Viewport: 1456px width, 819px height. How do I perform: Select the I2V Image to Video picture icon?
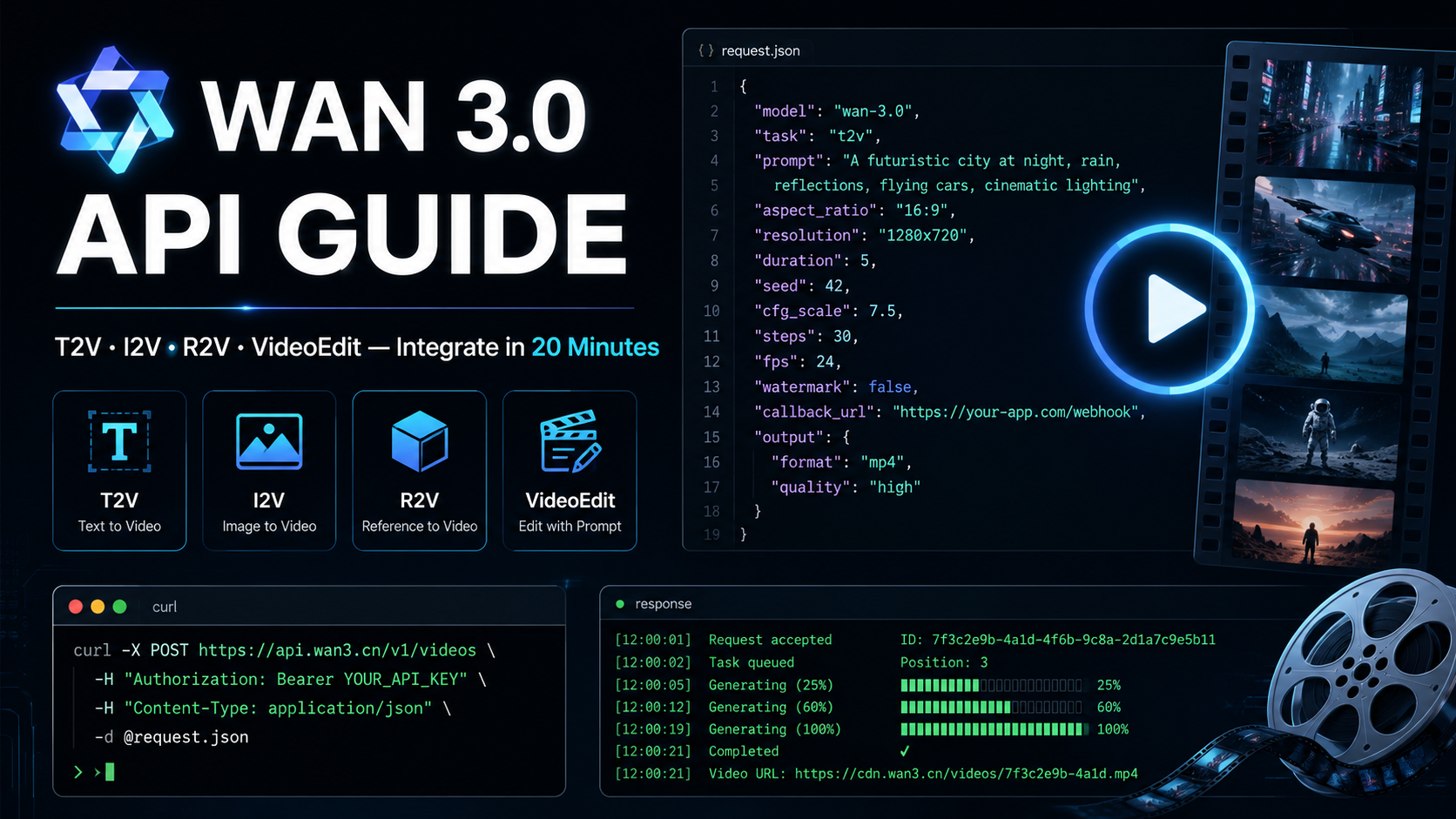[269, 441]
